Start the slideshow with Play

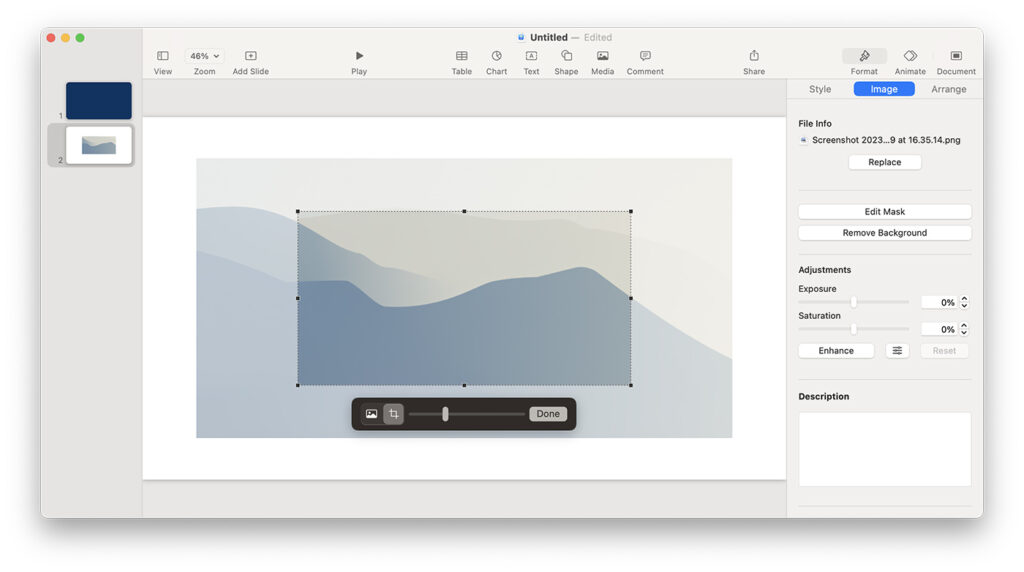pyautogui.click(x=359, y=56)
